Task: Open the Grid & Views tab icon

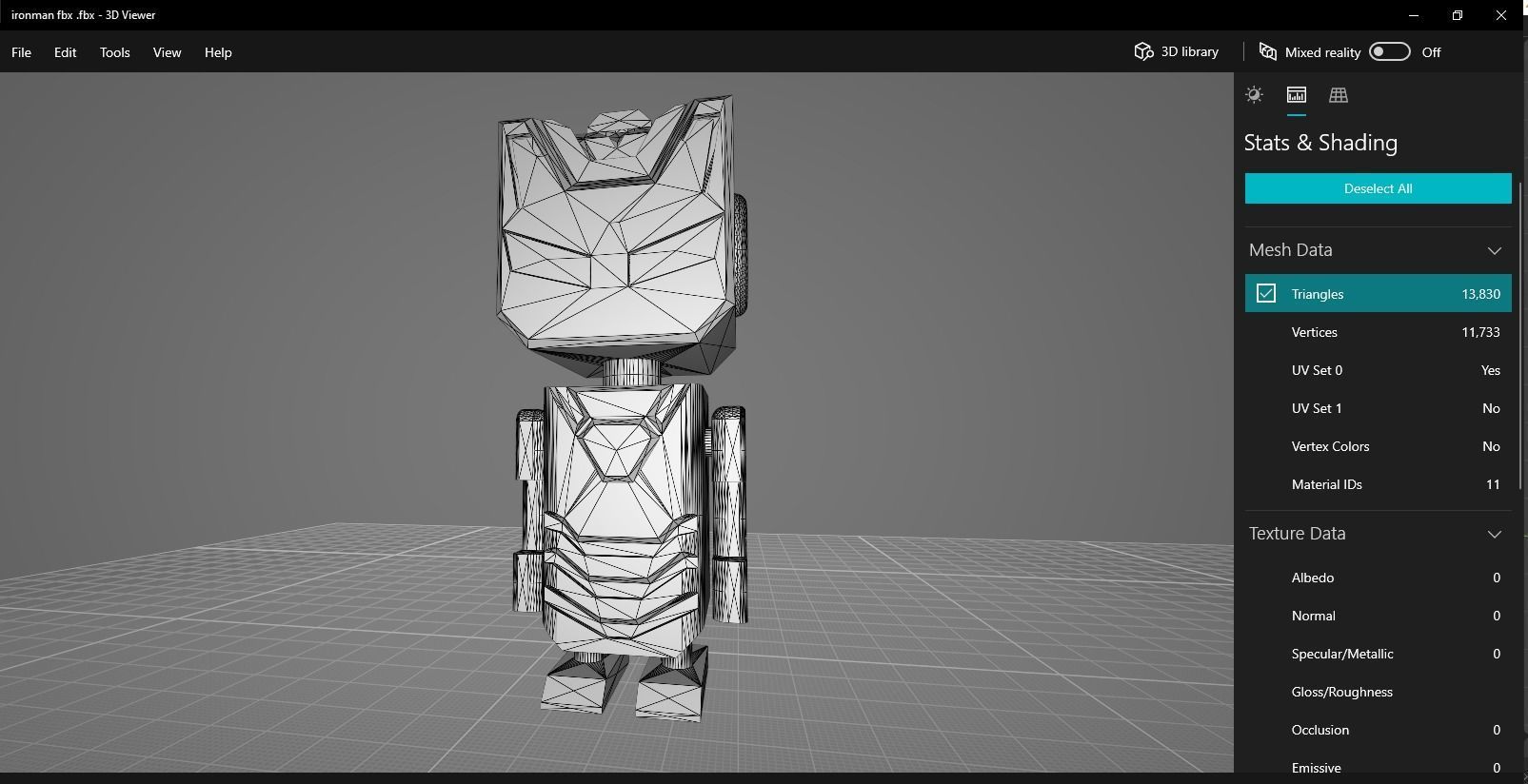Action: coord(1338,94)
